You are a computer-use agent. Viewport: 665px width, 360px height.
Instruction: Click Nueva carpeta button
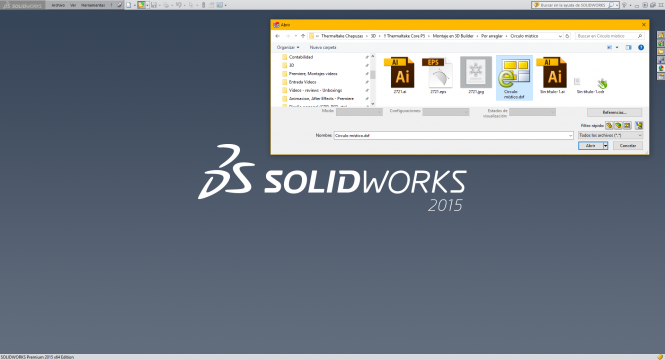[x=323, y=47]
